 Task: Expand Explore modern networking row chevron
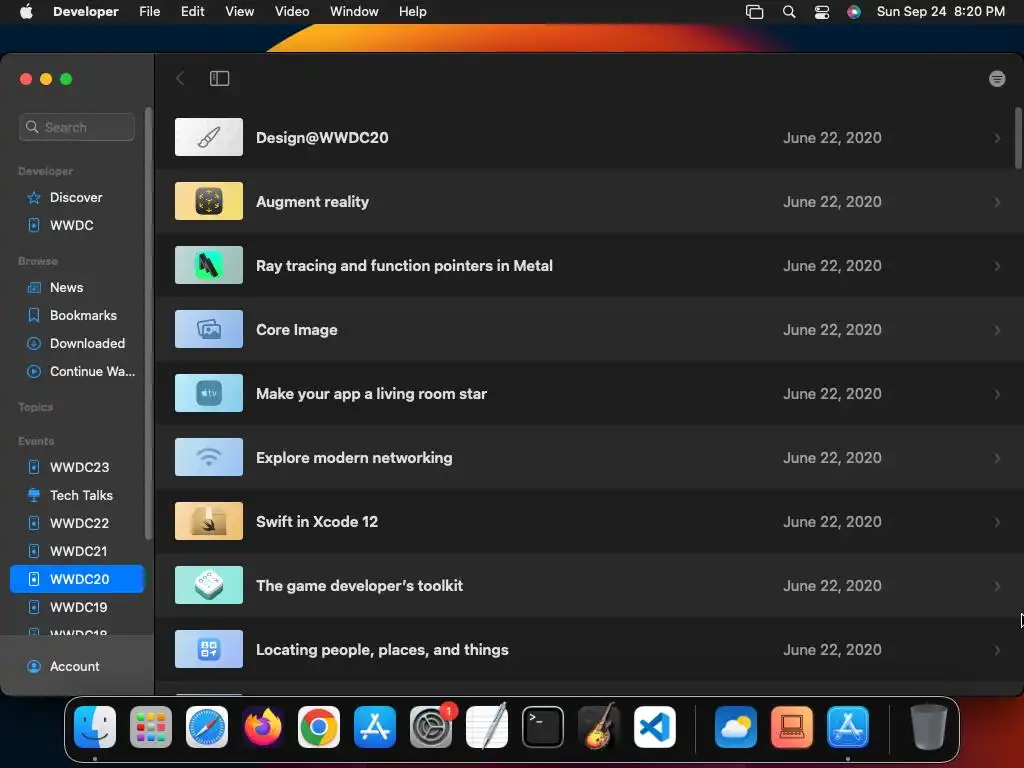tap(997, 458)
